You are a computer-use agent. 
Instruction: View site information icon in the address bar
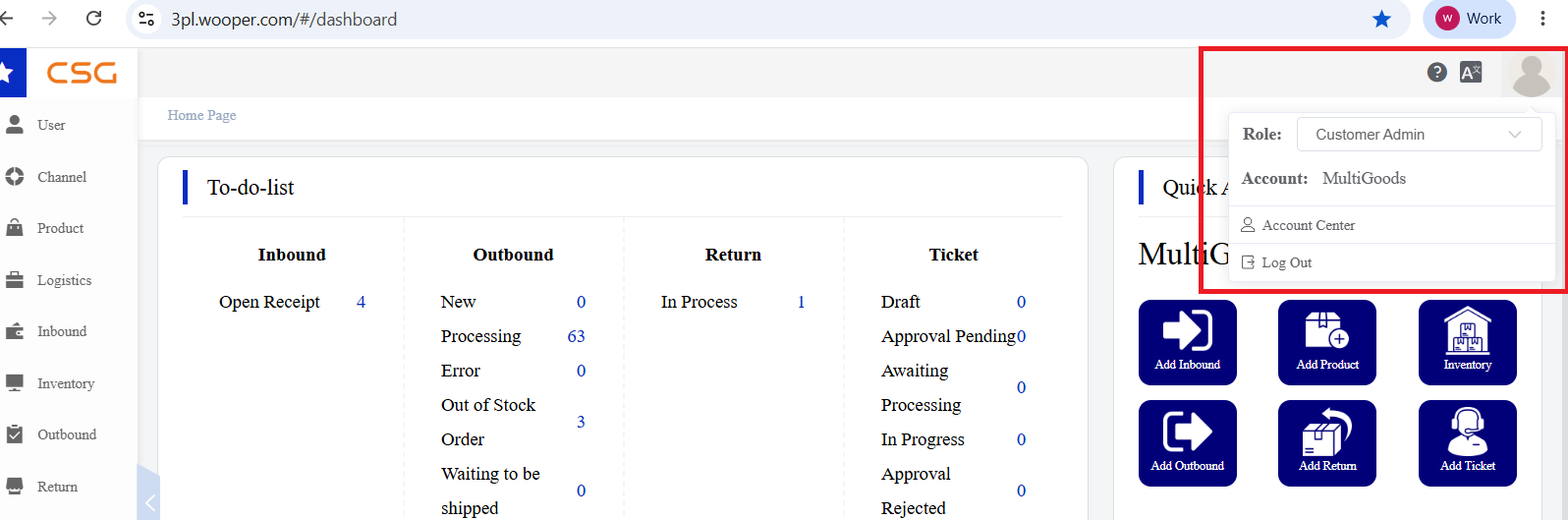point(146,19)
